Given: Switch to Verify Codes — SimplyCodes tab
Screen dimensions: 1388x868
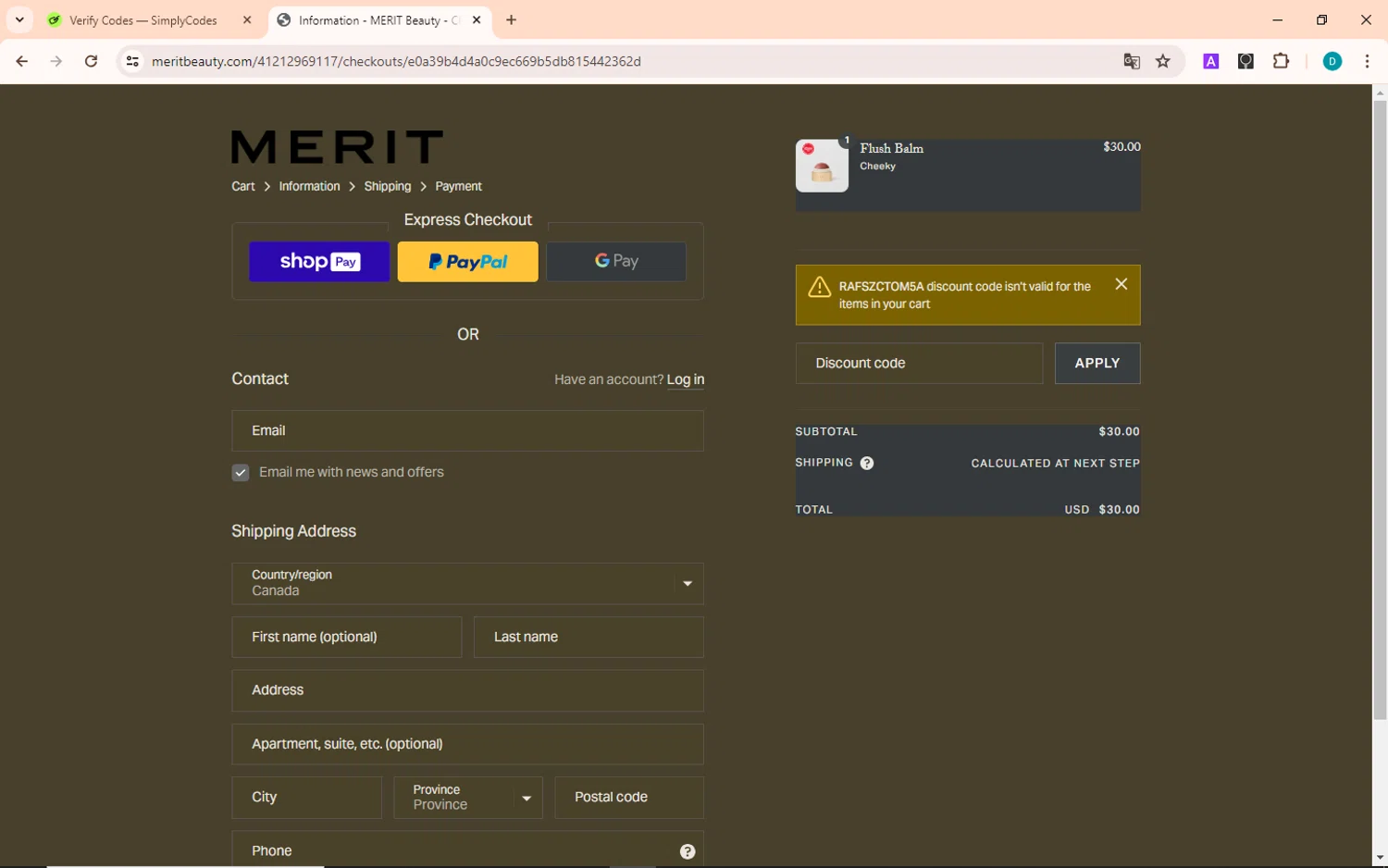Looking at the screenshot, I should pyautogui.click(x=143, y=20).
